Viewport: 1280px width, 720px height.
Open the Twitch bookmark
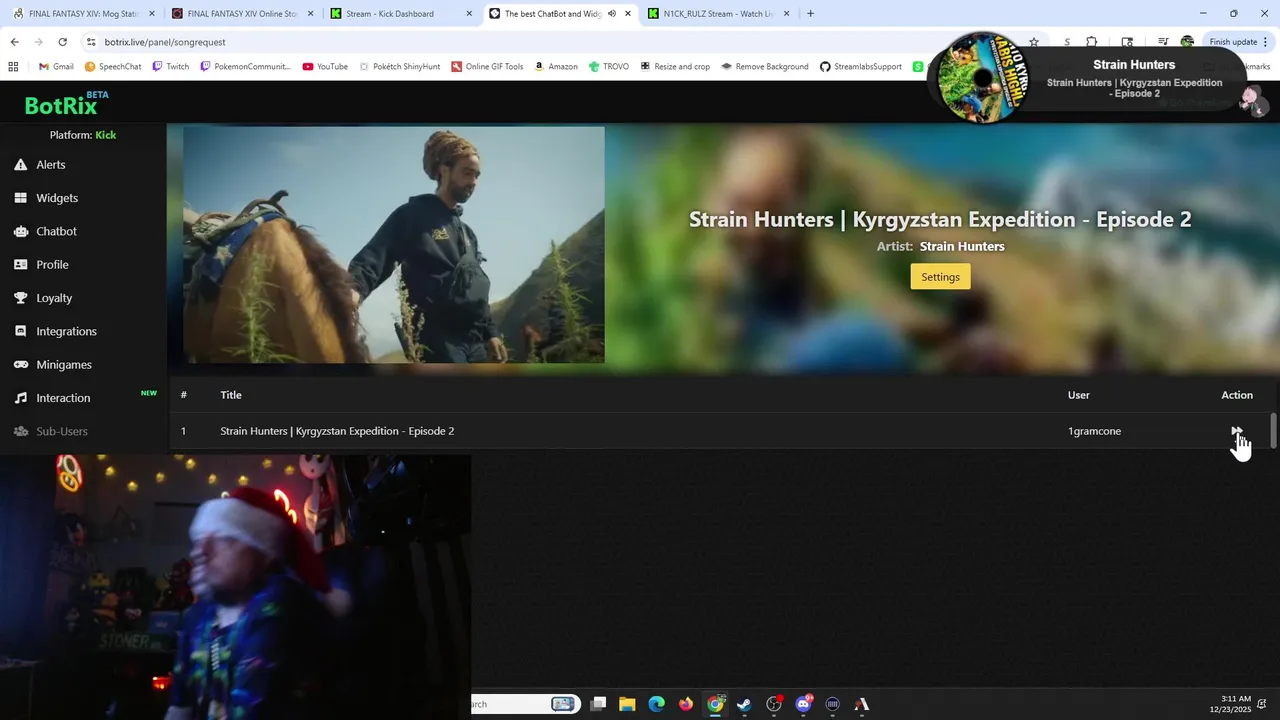tap(170, 67)
